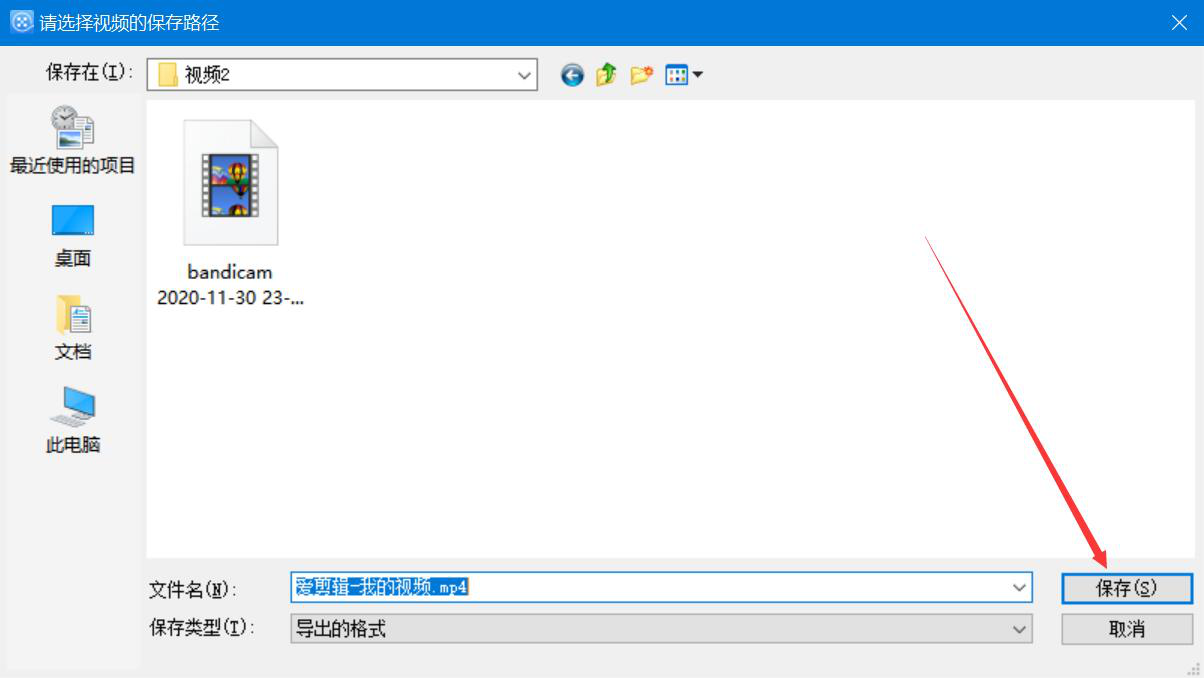This screenshot has height=678, width=1204.
Task: Open the Documents sidebar location
Action: (x=72, y=329)
